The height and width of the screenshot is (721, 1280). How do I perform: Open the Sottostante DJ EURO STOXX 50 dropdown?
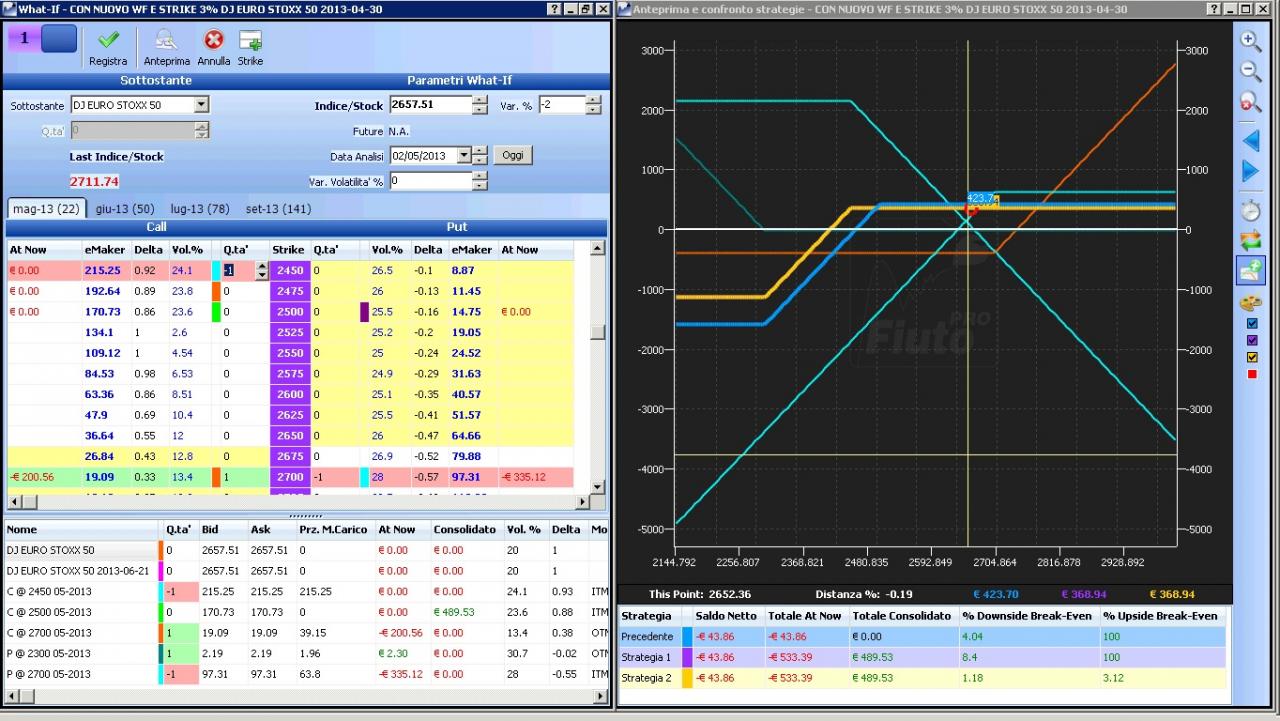click(201, 105)
